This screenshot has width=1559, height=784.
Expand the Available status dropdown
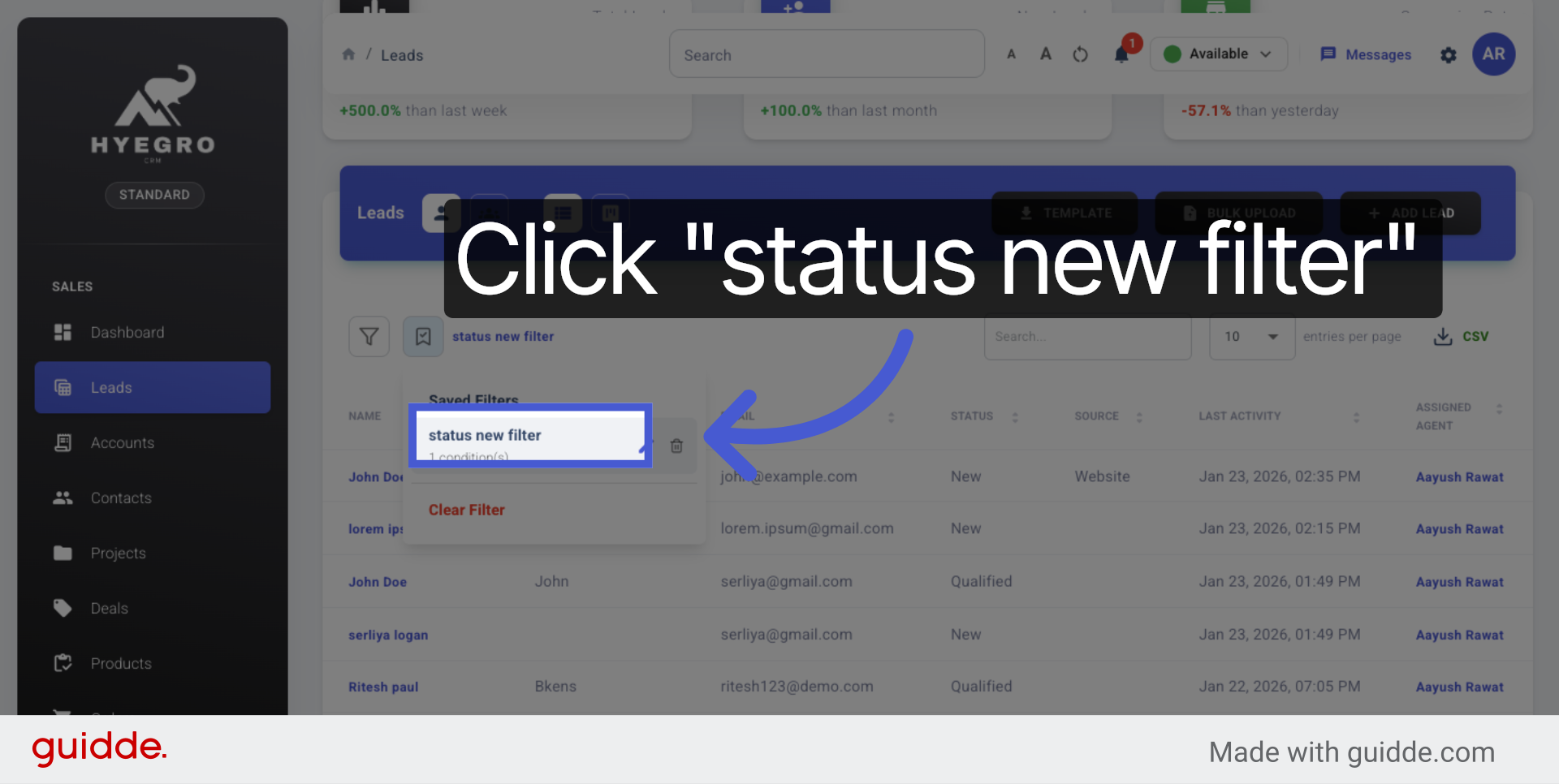[1219, 54]
